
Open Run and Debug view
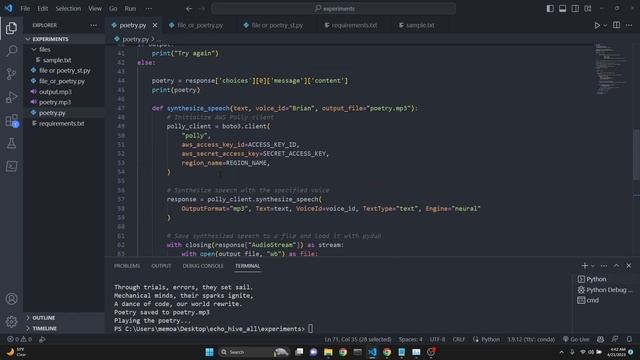(11, 97)
